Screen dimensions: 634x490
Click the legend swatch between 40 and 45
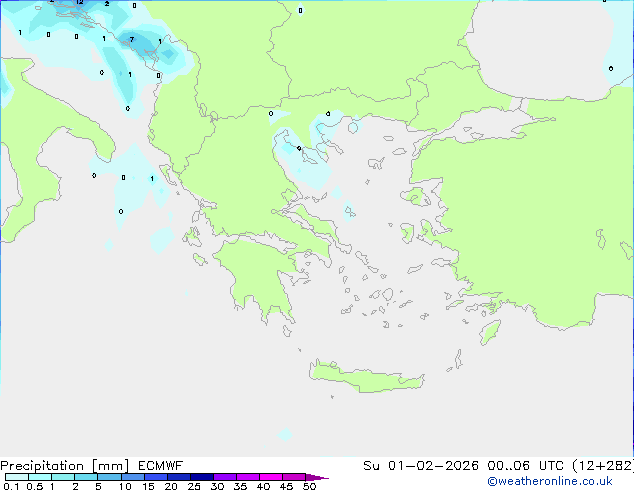271,477
